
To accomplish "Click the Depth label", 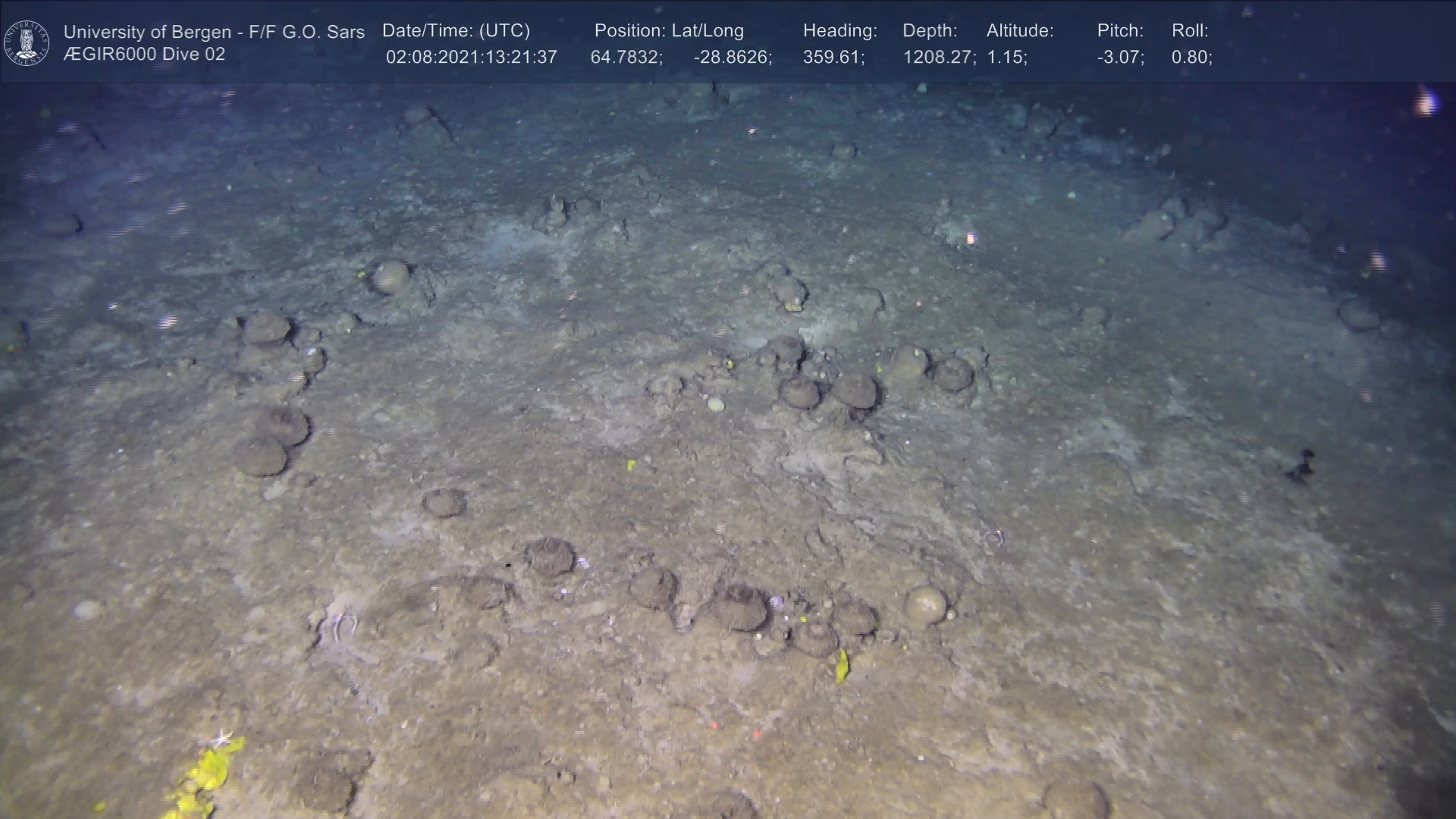I will [x=929, y=31].
